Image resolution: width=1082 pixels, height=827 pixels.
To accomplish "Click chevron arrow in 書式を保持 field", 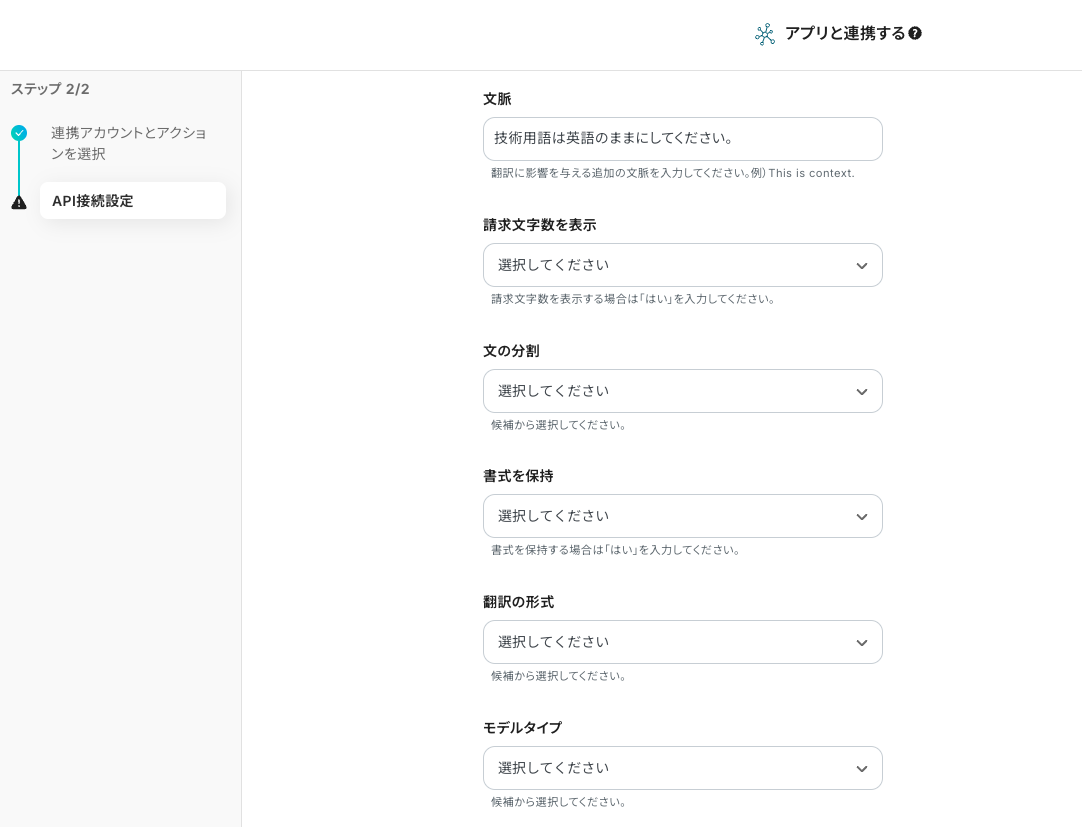I will point(861,517).
